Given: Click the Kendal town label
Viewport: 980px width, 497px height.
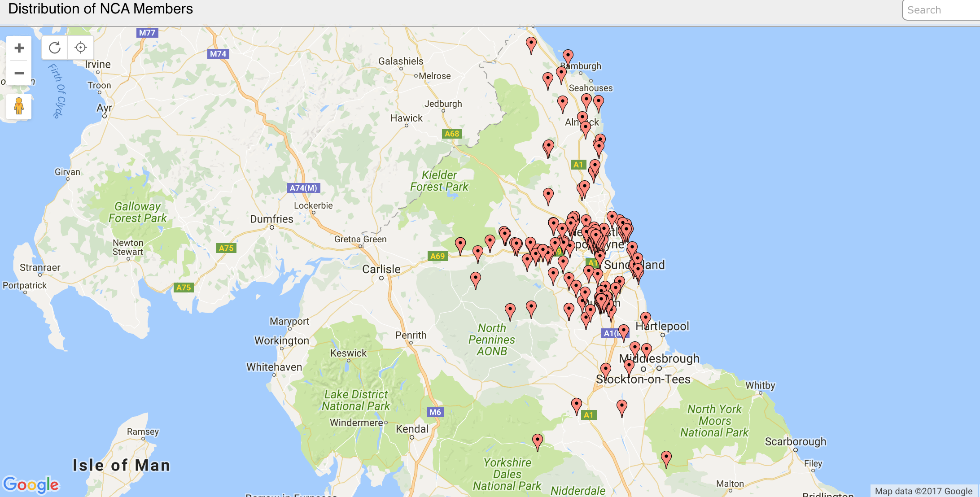Looking at the screenshot, I should pos(412,429).
